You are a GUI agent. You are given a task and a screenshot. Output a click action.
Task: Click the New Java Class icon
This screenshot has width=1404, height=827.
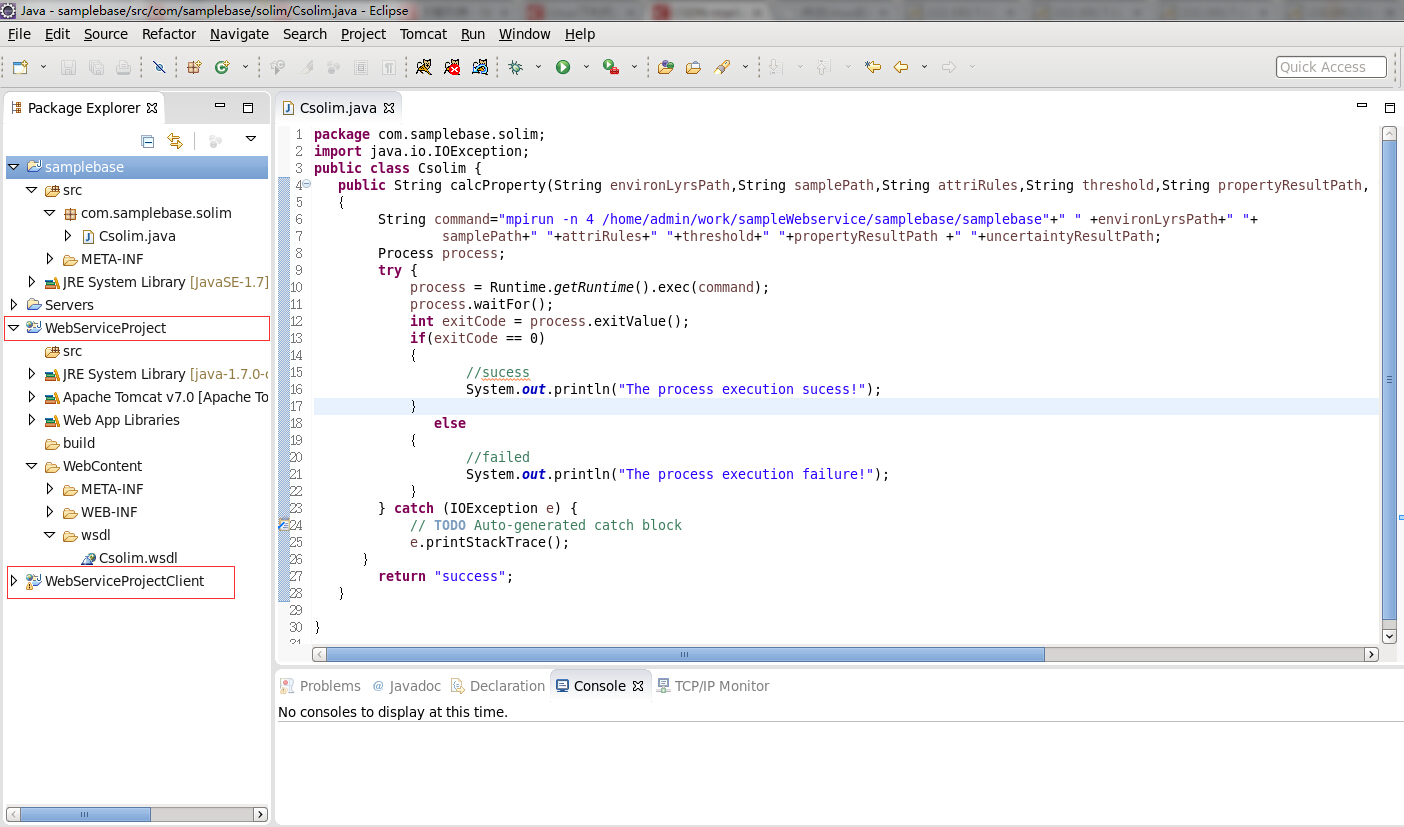(x=222, y=67)
